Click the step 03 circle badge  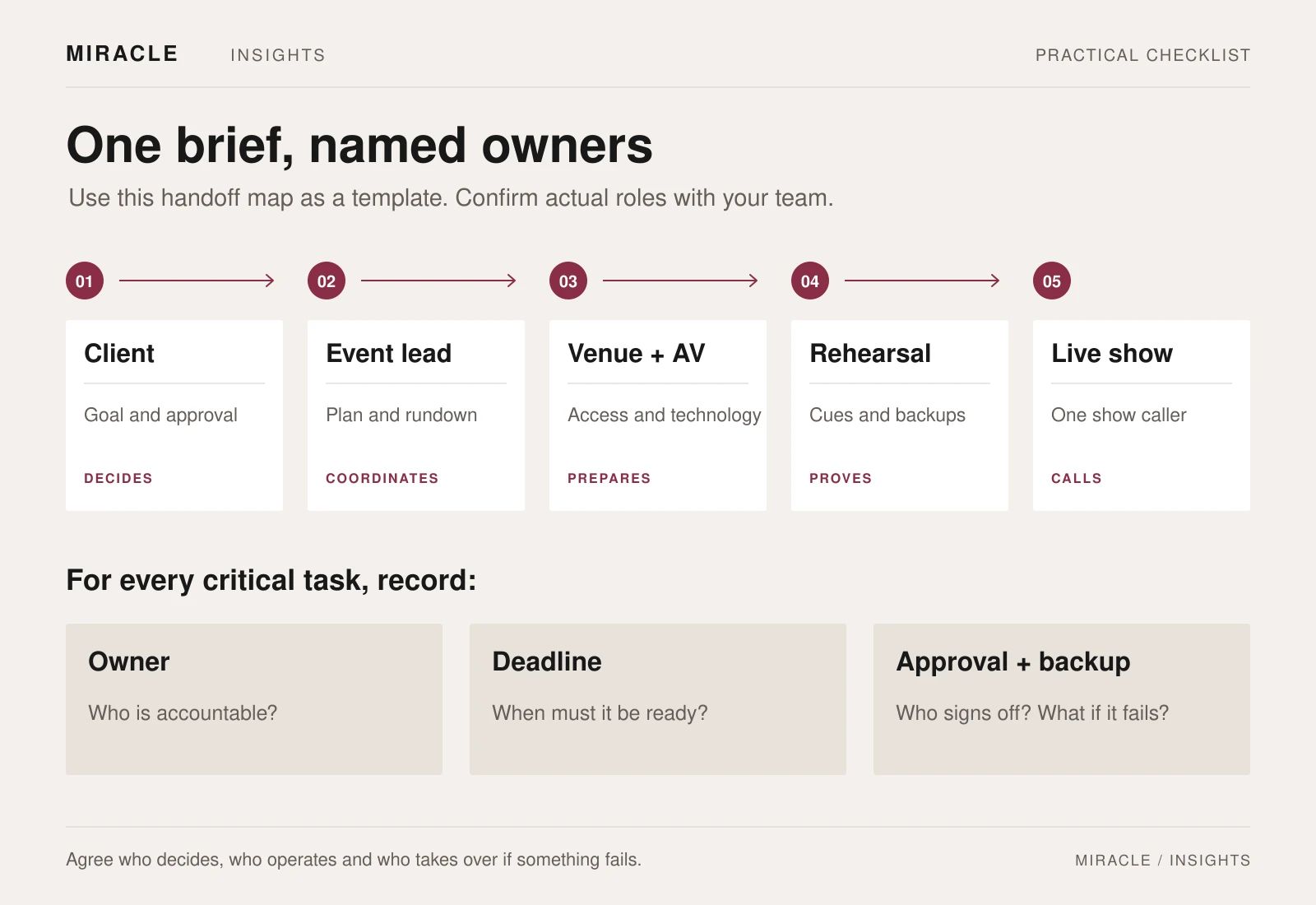pos(568,281)
